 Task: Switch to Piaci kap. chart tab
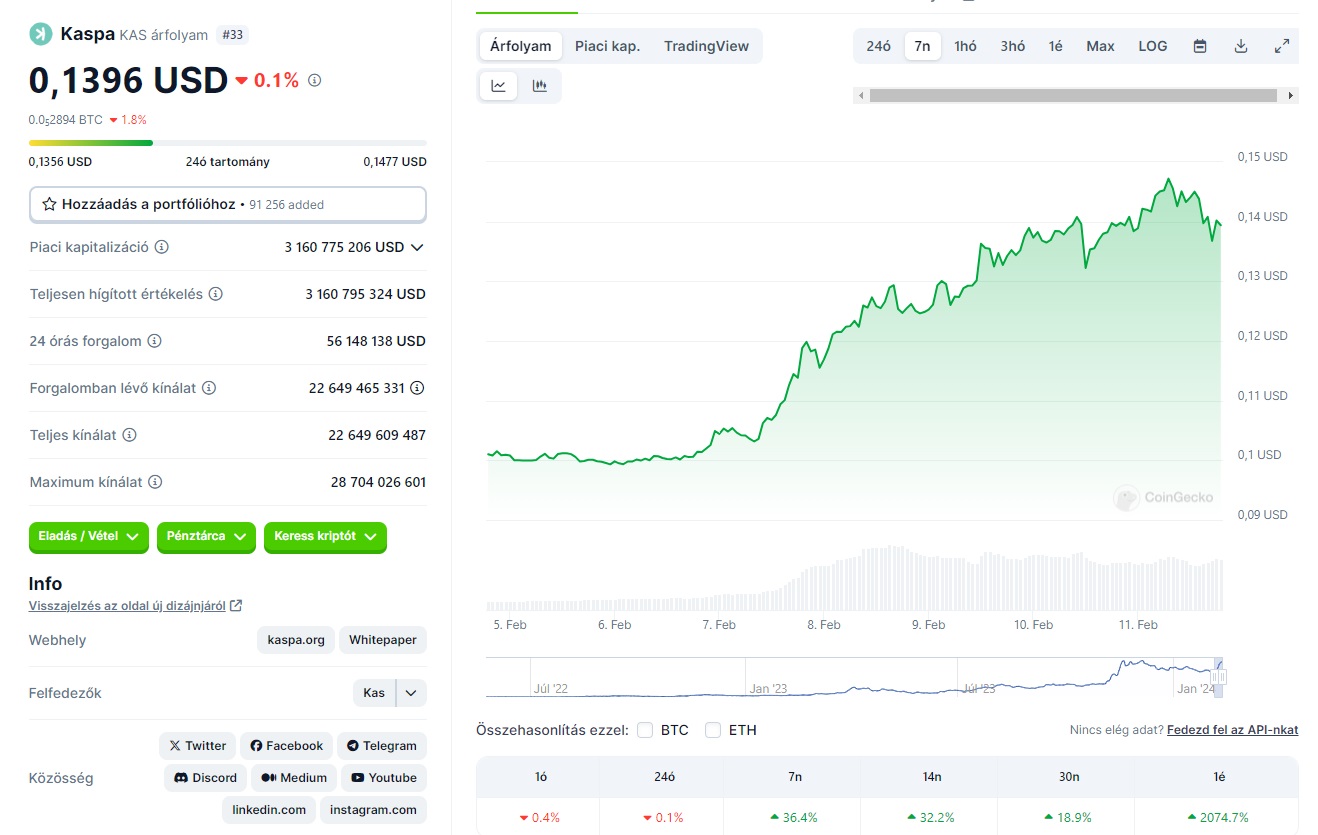point(607,46)
